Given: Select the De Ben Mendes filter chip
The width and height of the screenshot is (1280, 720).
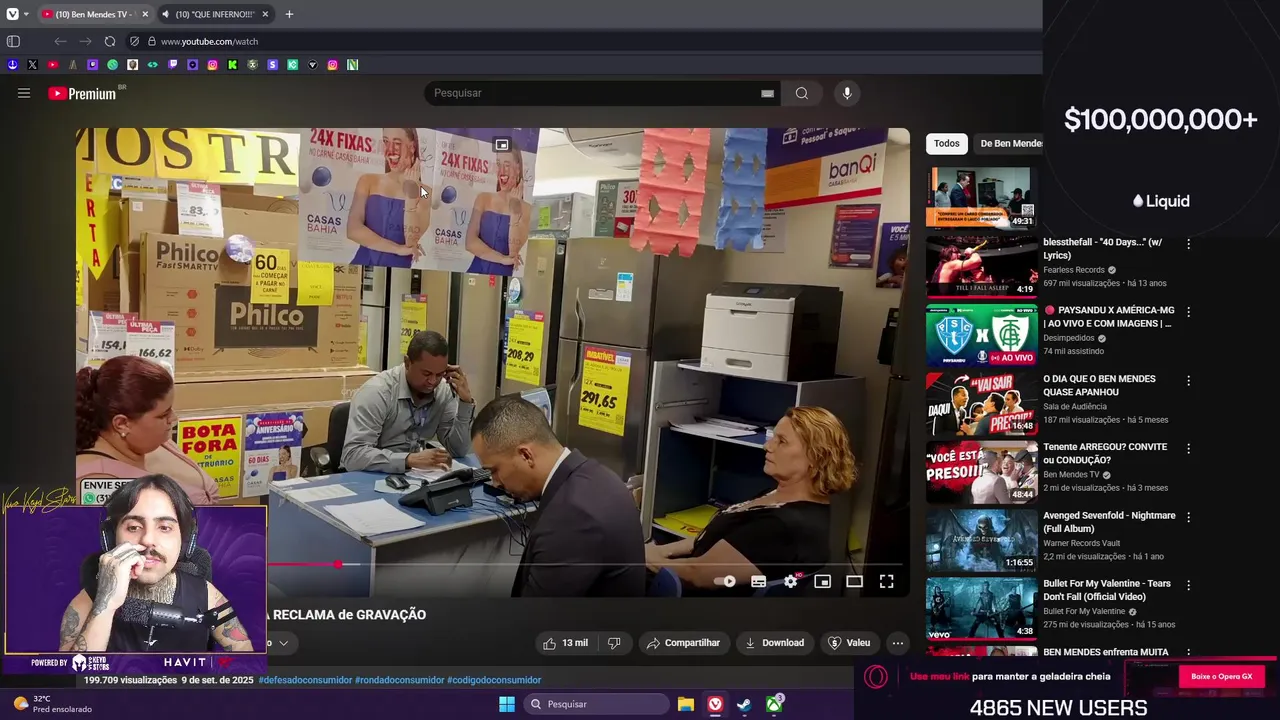Looking at the screenshot, I should pyautogui.click(x=1010, y=143).
